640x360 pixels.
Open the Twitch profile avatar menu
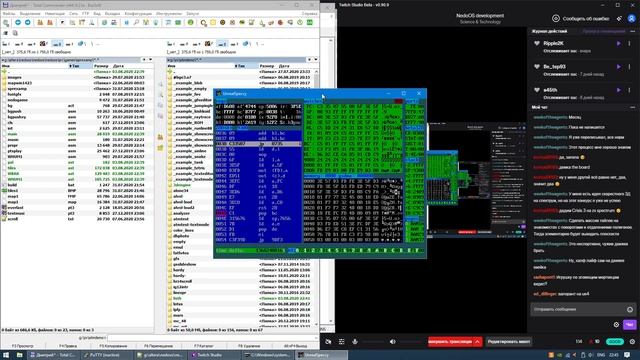coord(632,18)
